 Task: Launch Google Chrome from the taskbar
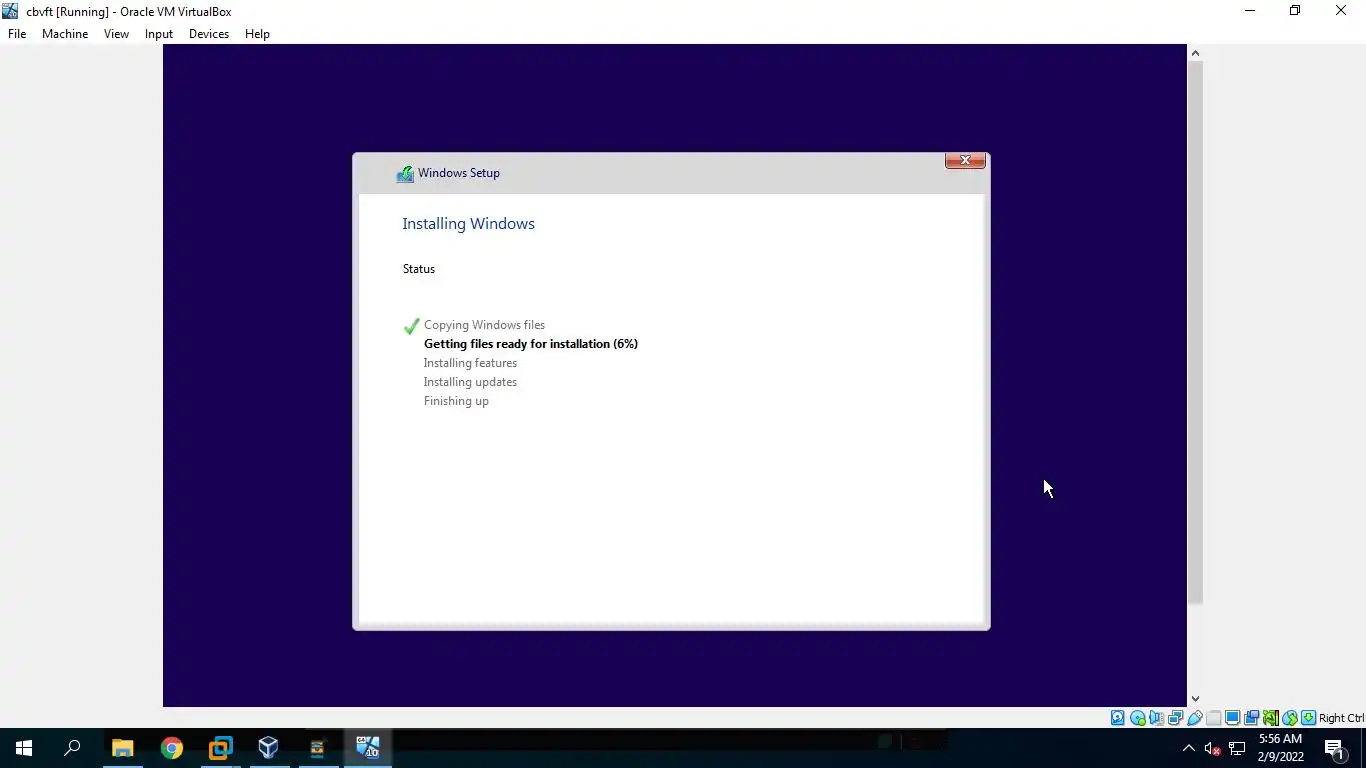point(172,748)
